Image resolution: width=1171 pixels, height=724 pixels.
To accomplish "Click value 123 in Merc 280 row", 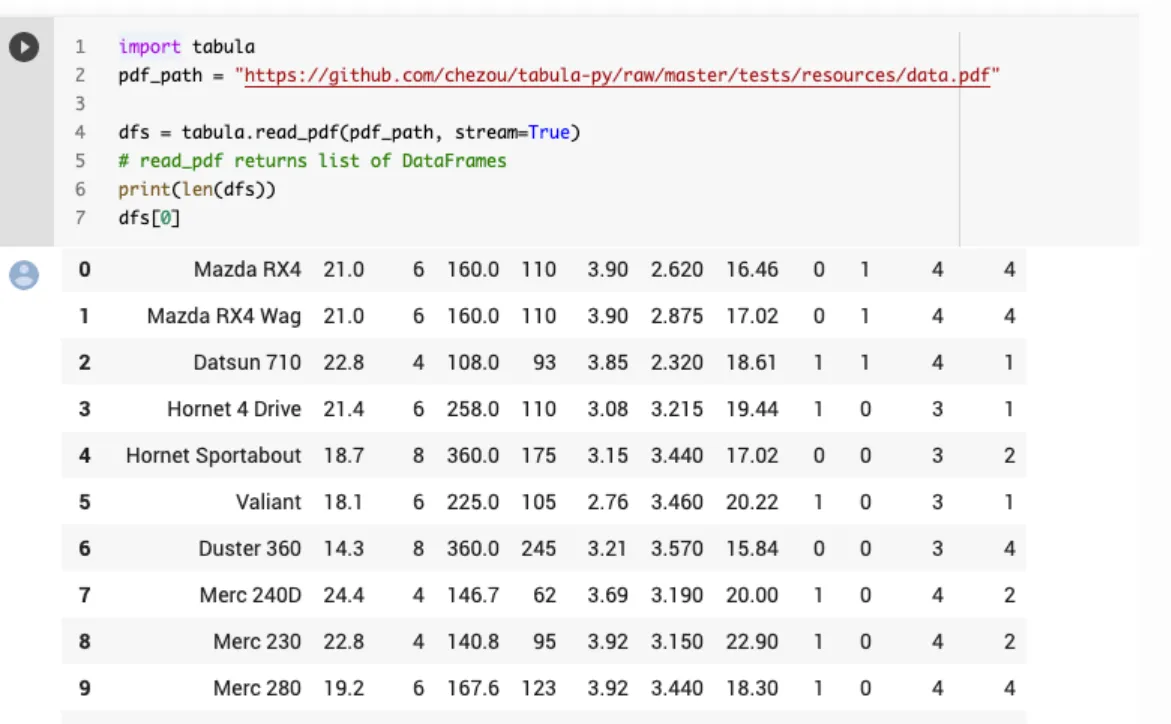I will [538, 688].
